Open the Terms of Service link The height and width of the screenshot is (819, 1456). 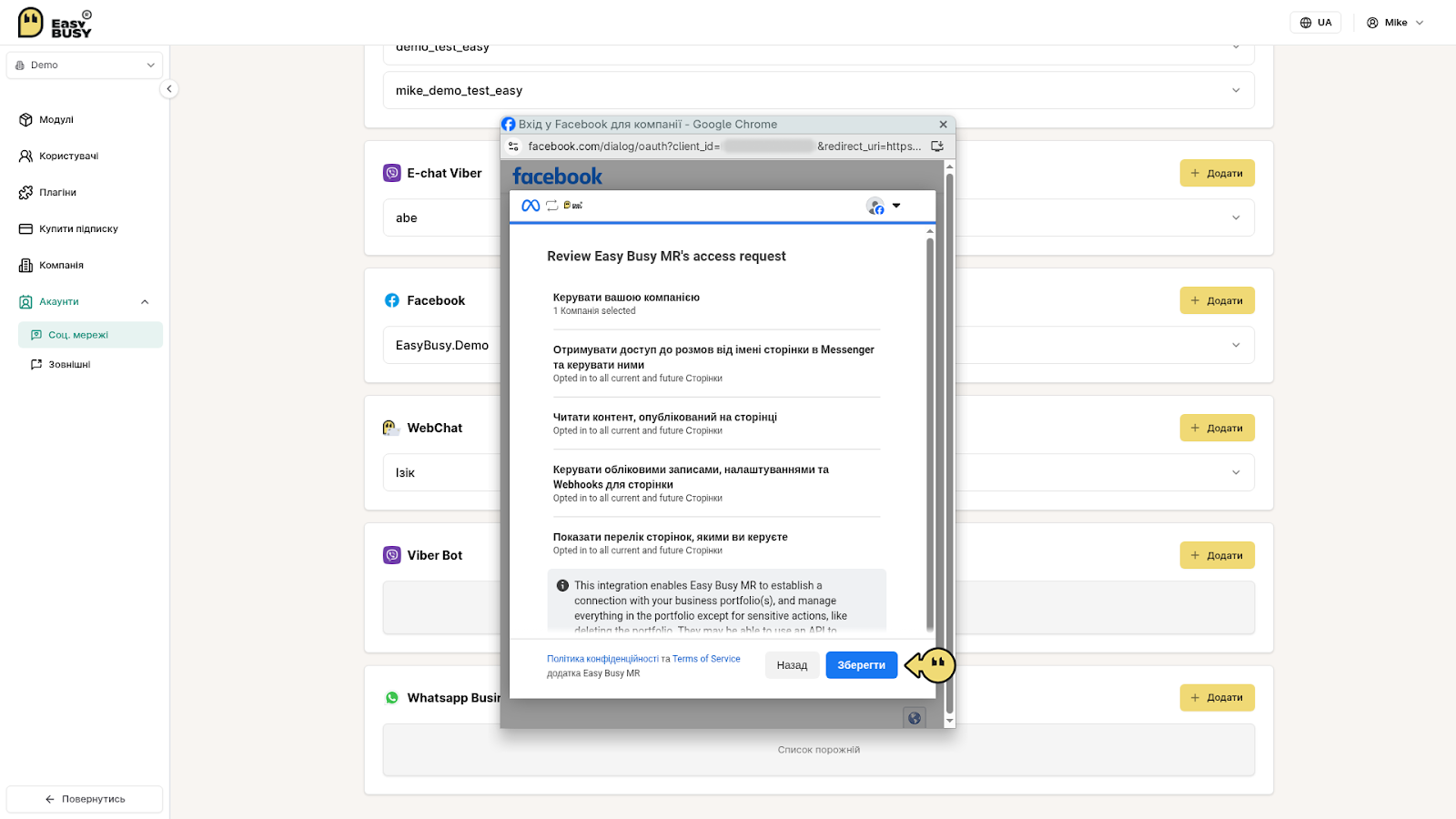tap(706, 659)
